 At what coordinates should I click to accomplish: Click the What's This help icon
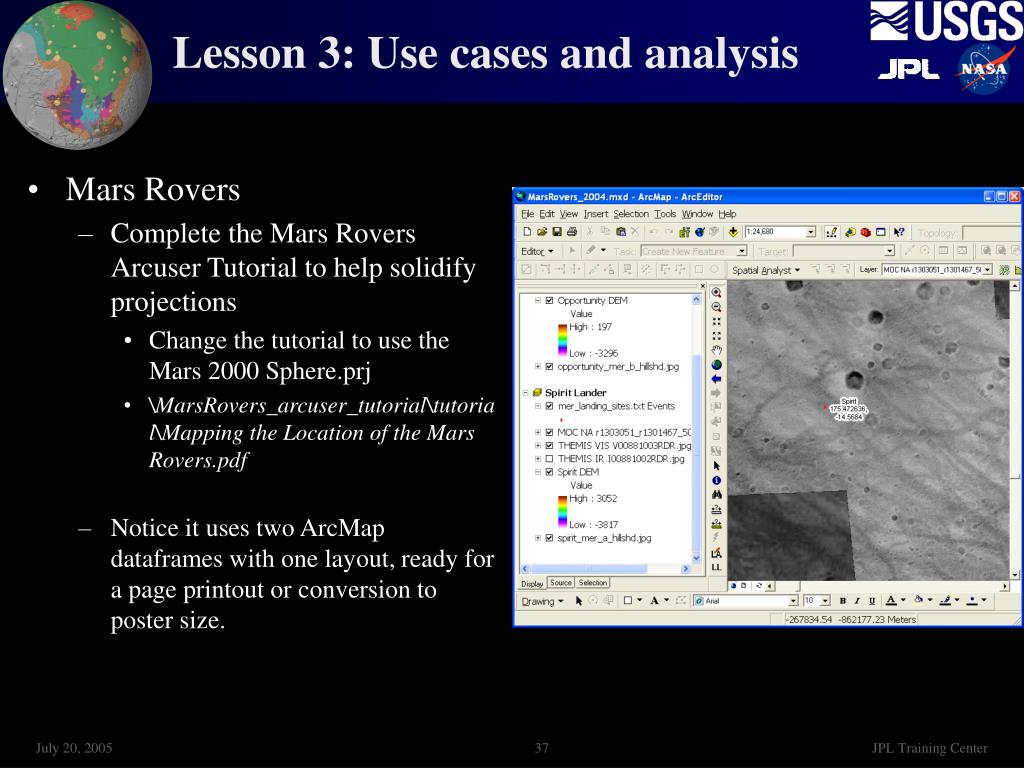click(899, 232)
